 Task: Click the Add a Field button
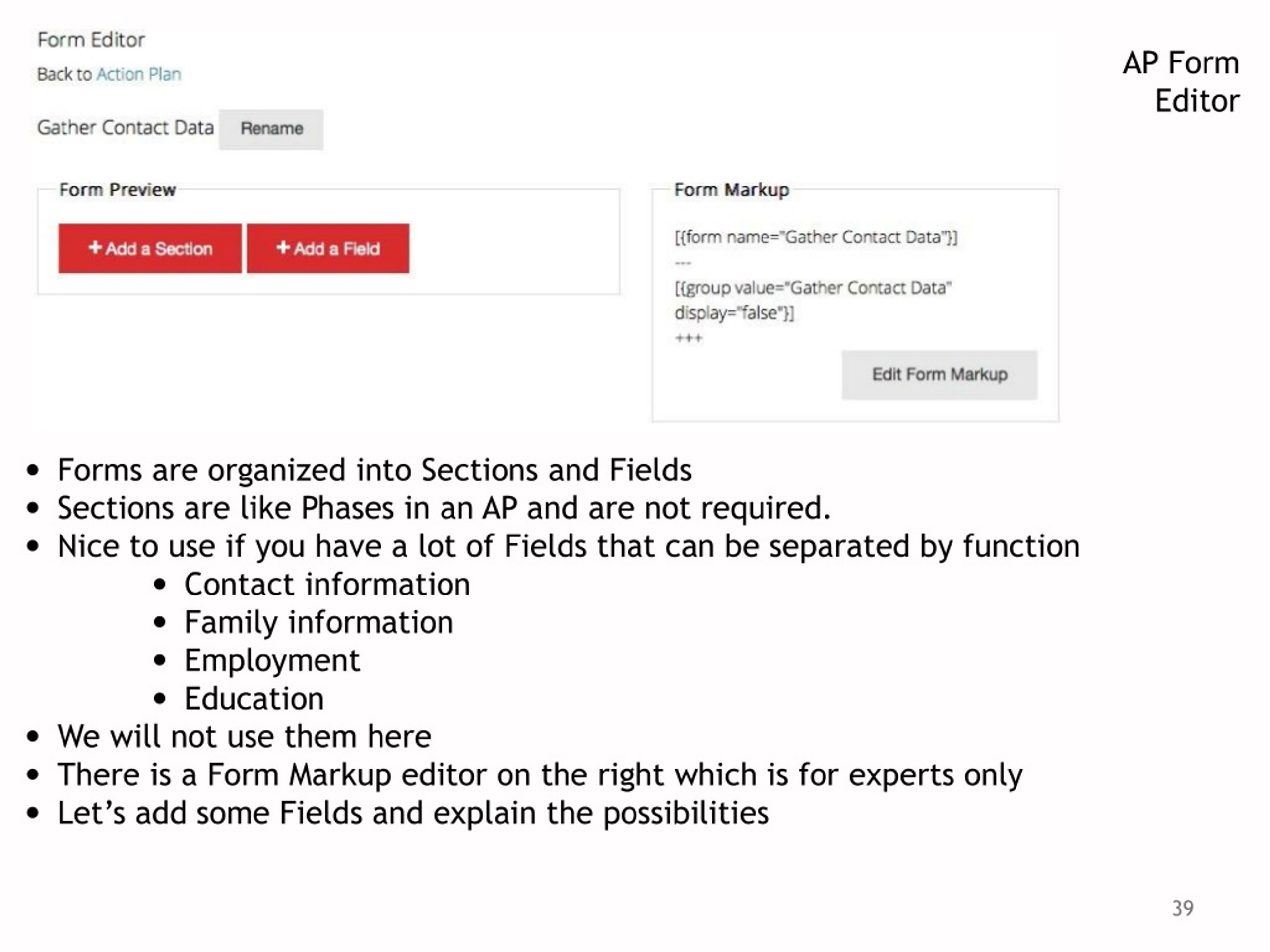coord(328,248)
